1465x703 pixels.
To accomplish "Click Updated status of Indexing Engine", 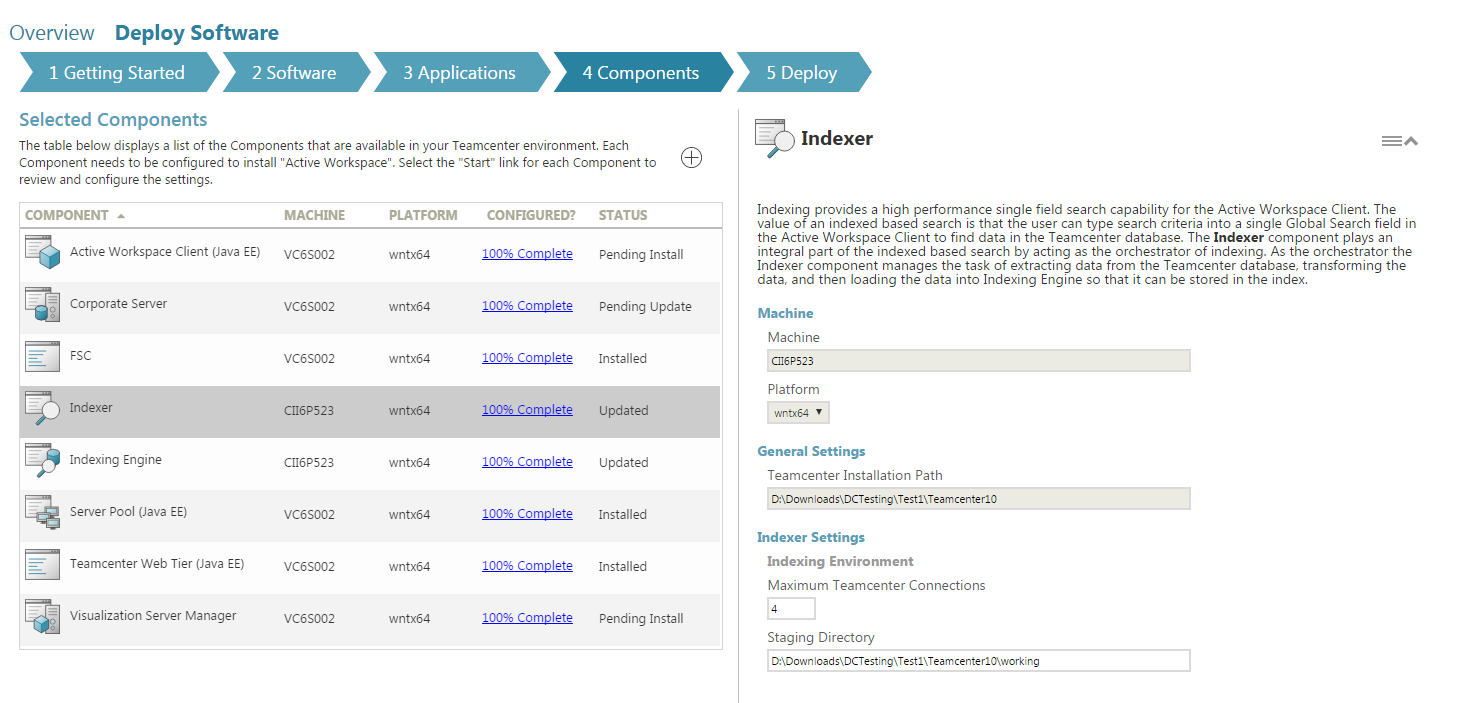I will point(623,463).
